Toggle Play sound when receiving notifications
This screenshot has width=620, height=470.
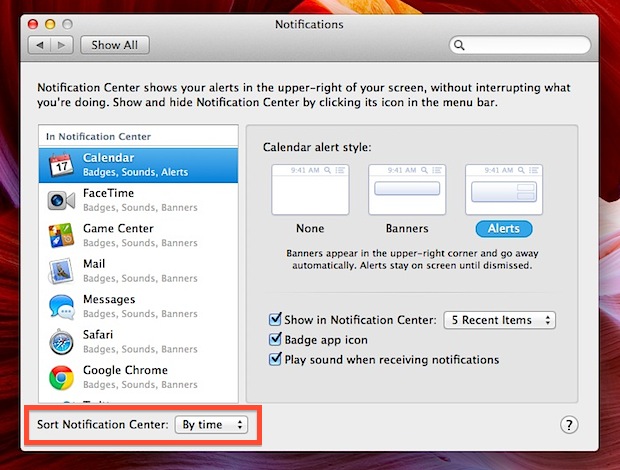[x=275, y=359]
